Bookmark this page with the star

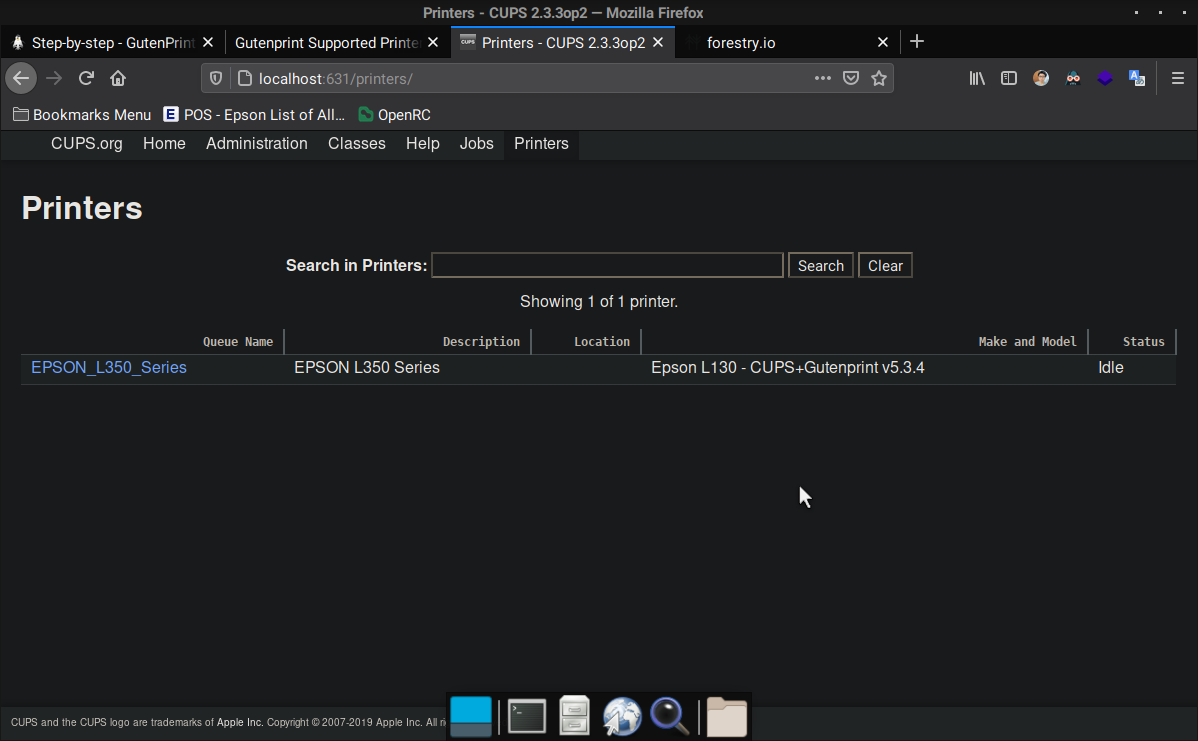click(879, 78)
